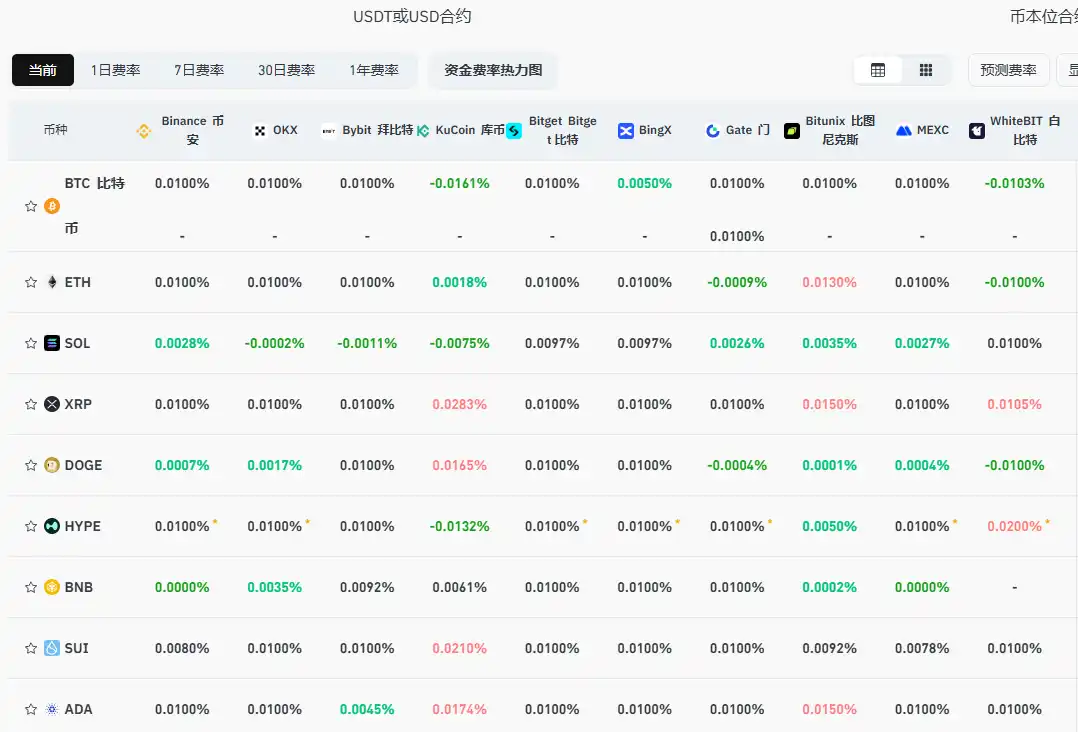1078x732 pixels.
Task: Click ETH Gate rate -0.0009%
Action: tap(737, 282)
